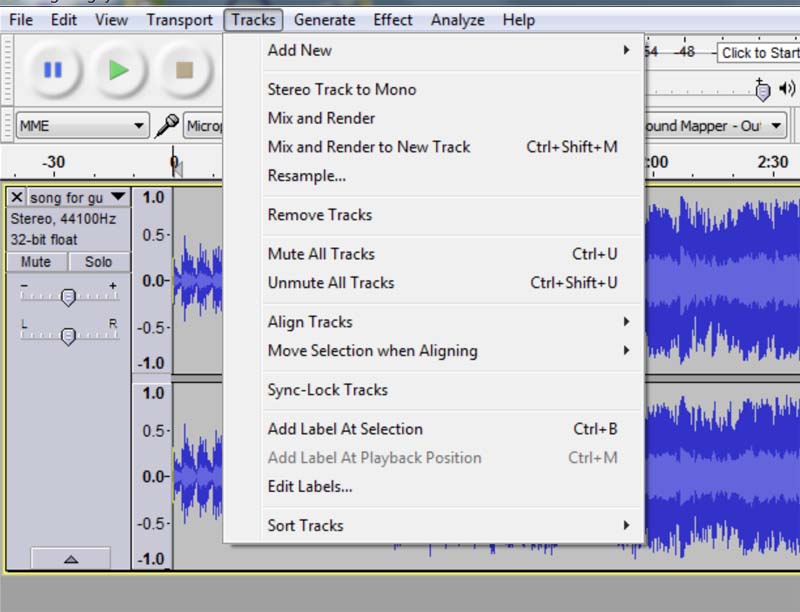
Task: Collapse the track using the bottom arrow button
Action: (x=69, y=558)
